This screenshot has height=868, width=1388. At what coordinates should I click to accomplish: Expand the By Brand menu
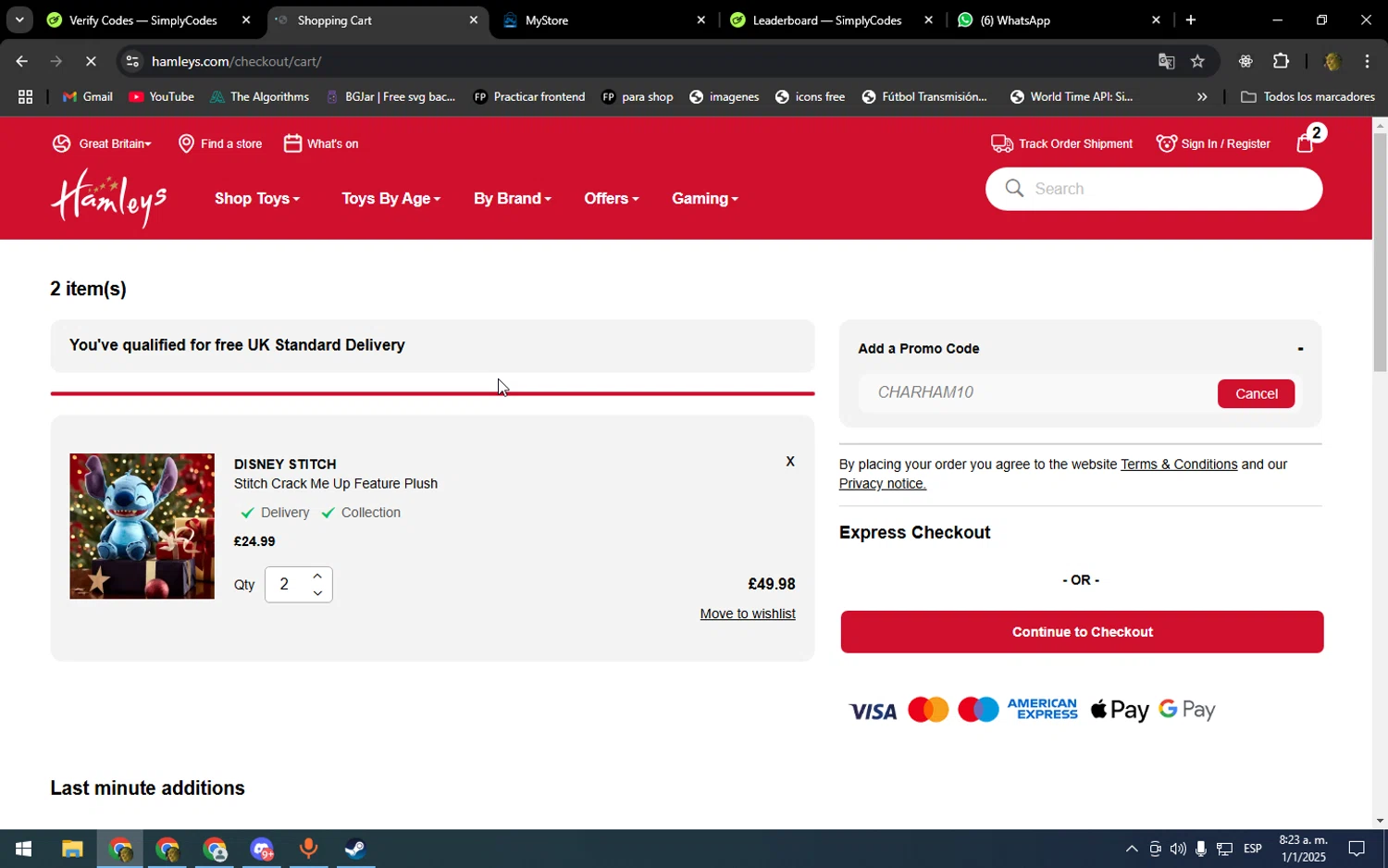[512, 198]
